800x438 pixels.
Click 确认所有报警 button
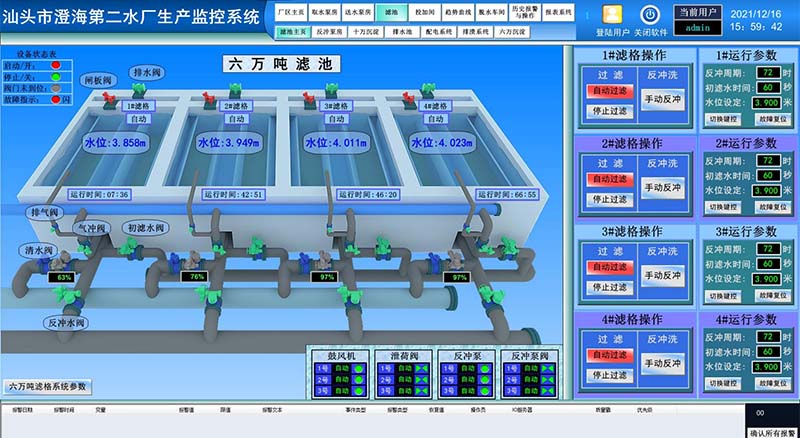(x=772, y=433)
